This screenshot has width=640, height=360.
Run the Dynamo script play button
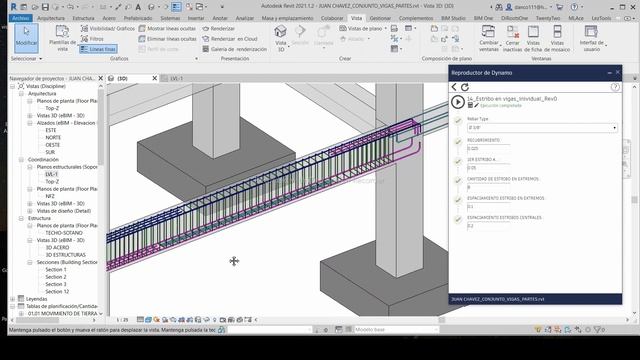point(458,102)
